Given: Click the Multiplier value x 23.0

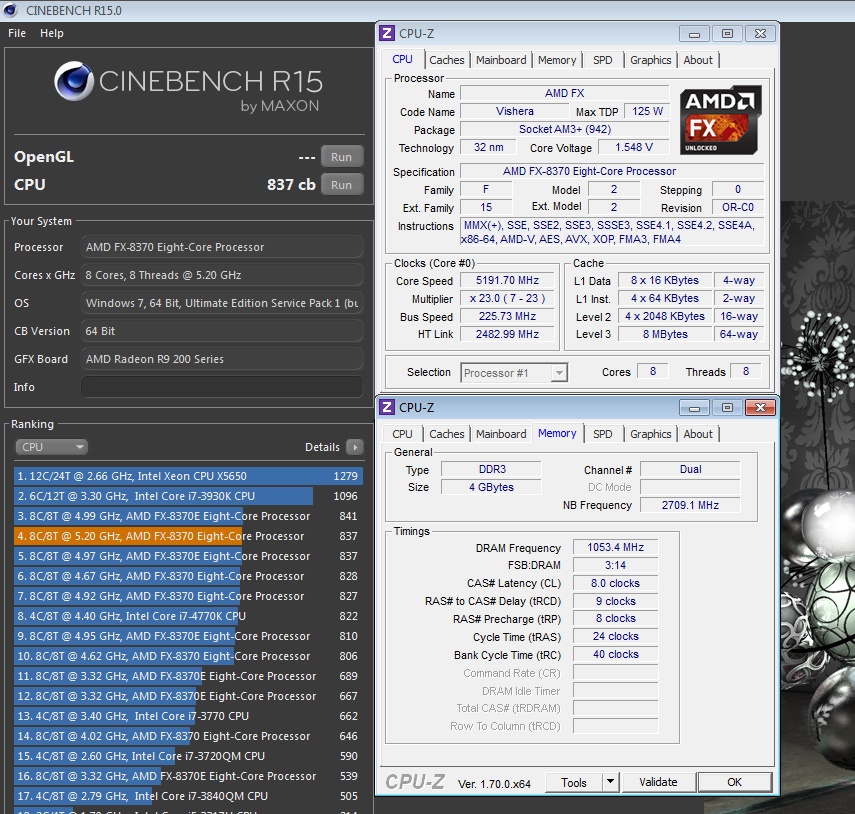Looking at the screenshot, I should click(x=507, y=298).
